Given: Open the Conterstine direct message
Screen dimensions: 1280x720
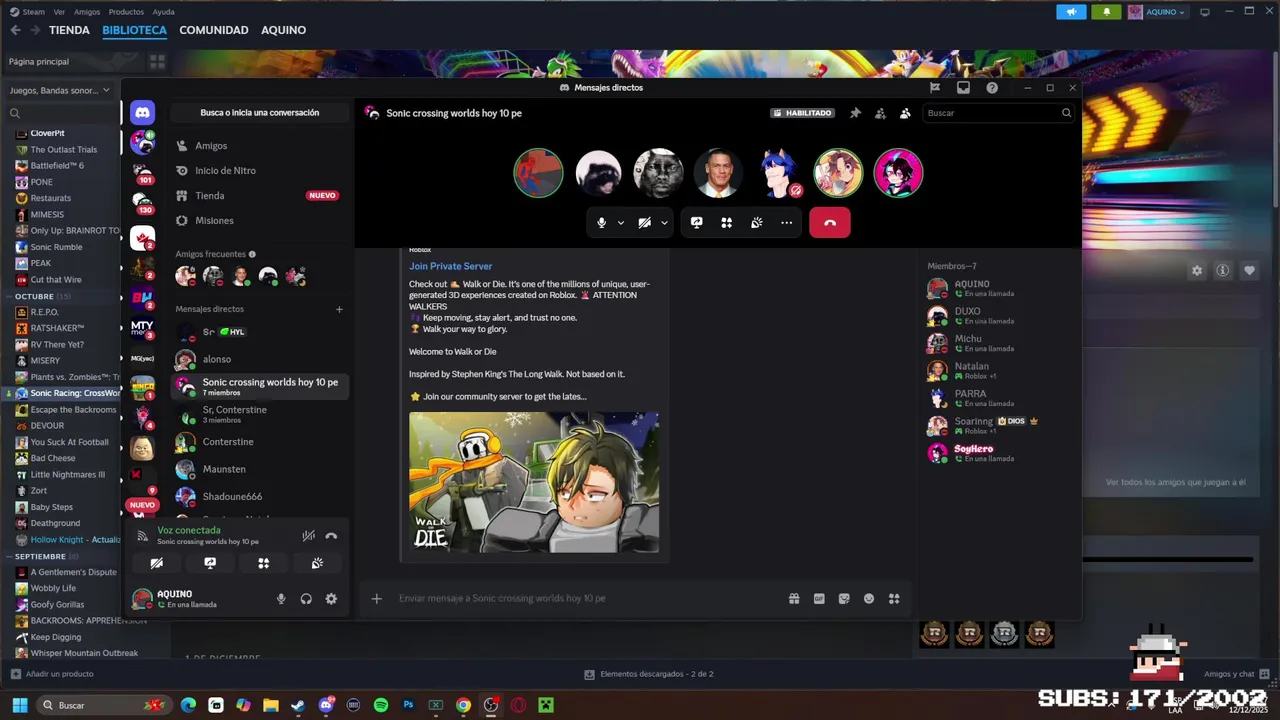Looking at the screenshot, I should [x=258, y=442].
